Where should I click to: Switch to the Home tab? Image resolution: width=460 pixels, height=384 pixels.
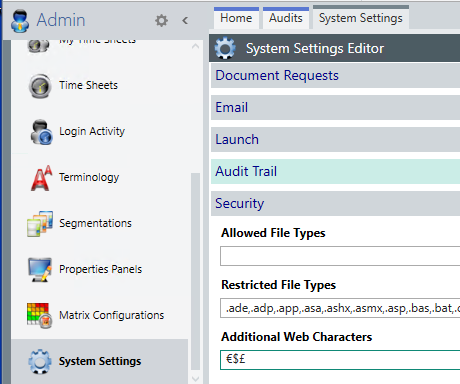236,18
